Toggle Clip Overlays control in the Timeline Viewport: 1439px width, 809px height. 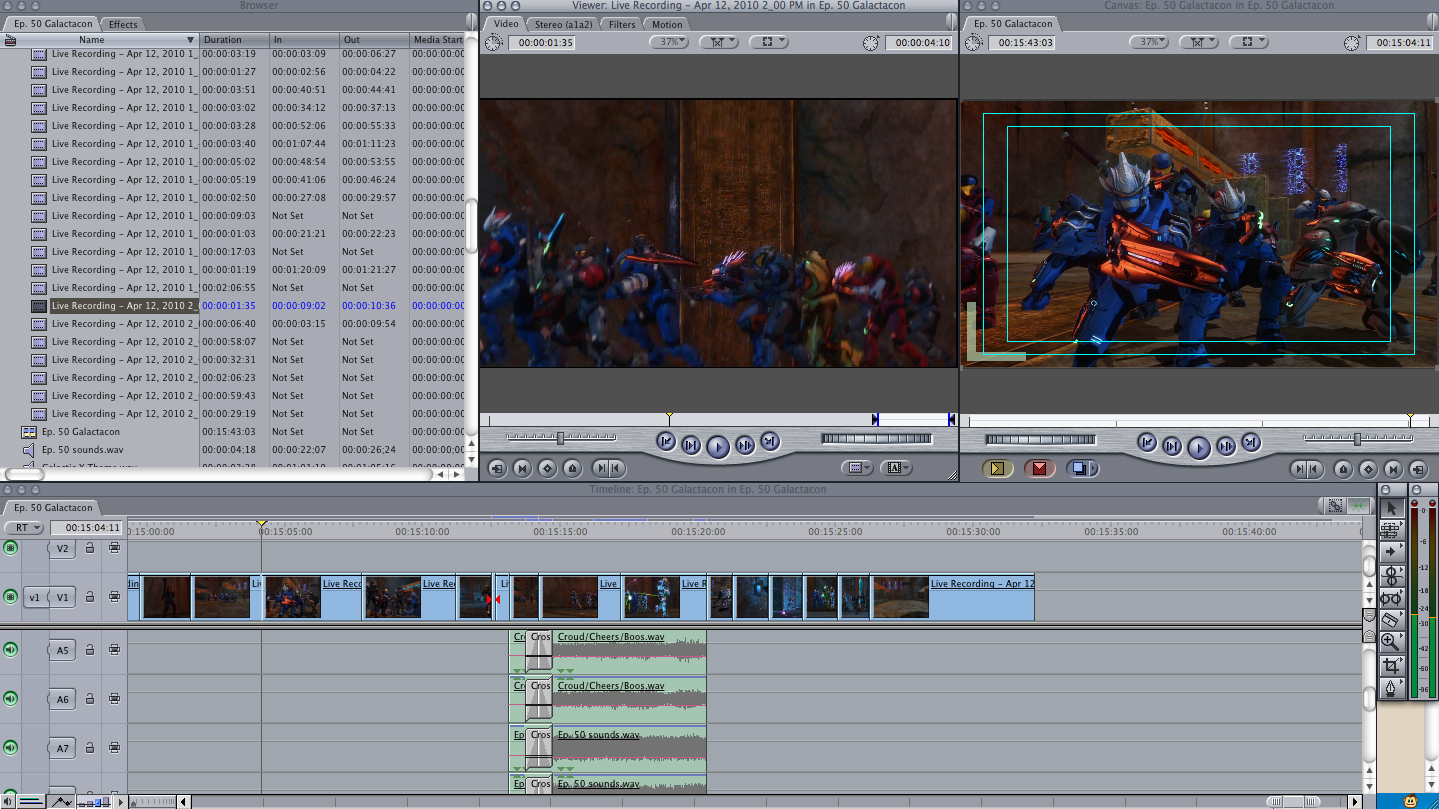click(x=62, y=801)
